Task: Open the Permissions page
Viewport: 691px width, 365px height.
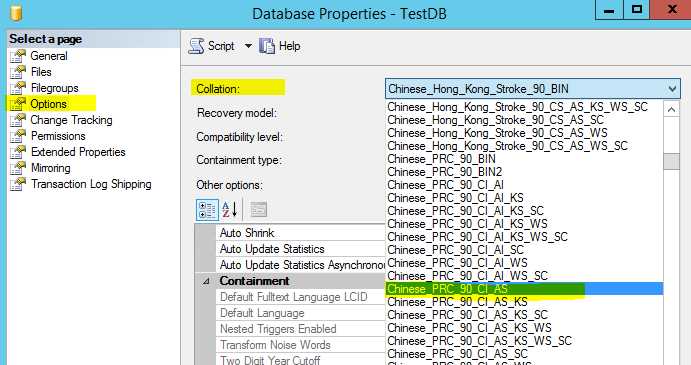Action: [x=58, y=136]
